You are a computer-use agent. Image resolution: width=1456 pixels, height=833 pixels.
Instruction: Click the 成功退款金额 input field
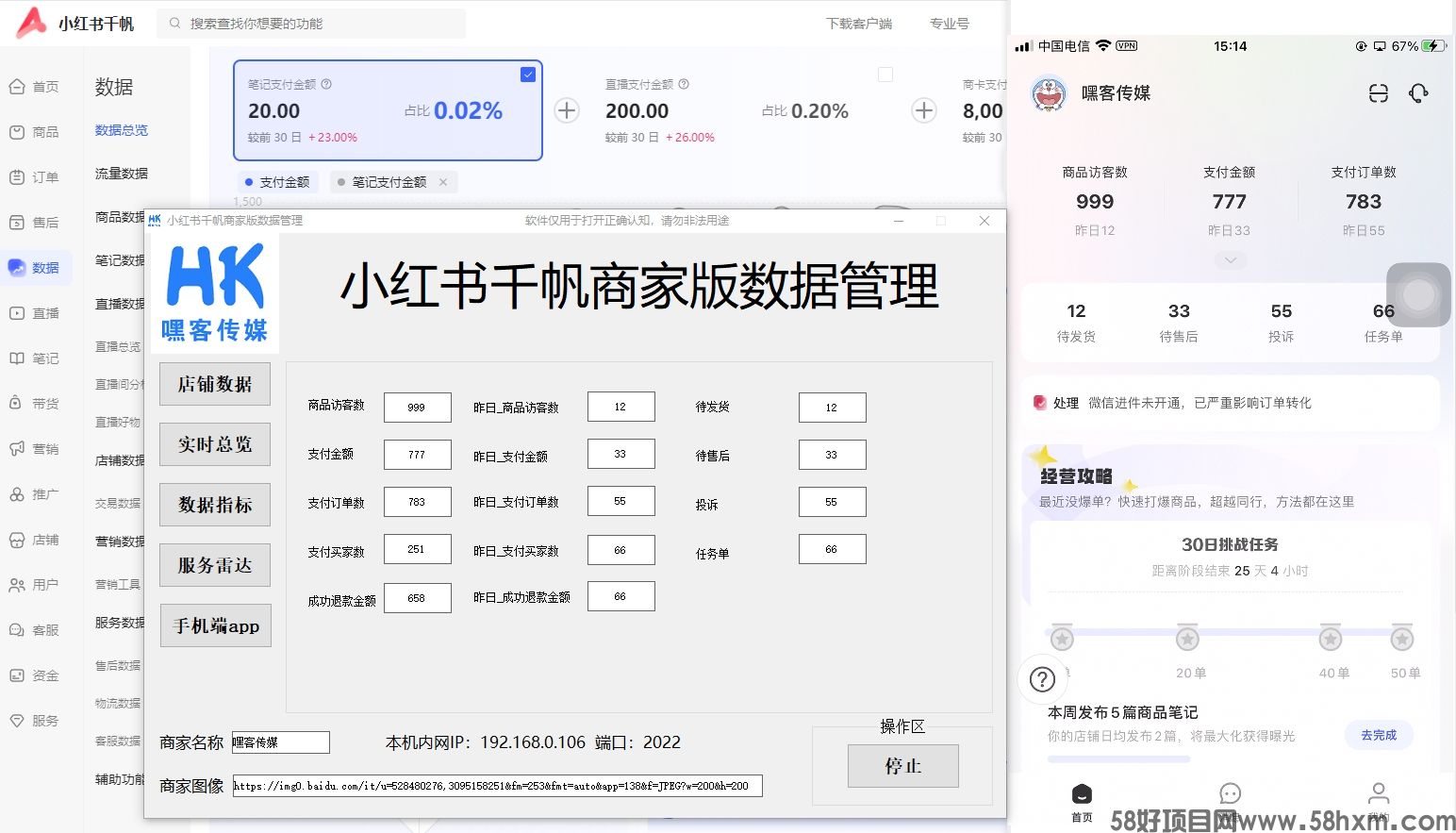coord(418,598)
